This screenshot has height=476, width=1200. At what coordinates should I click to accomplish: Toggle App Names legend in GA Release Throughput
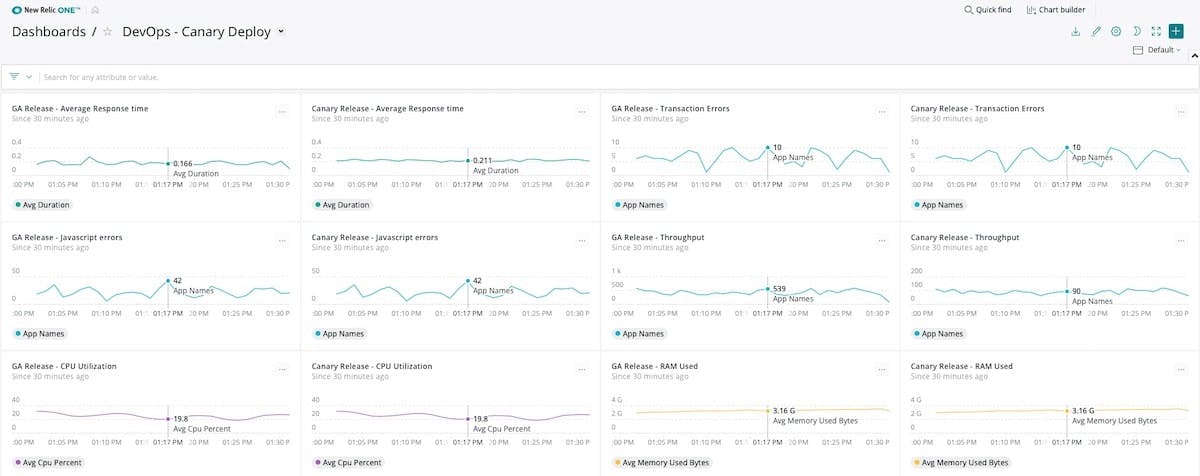(638, 334)
